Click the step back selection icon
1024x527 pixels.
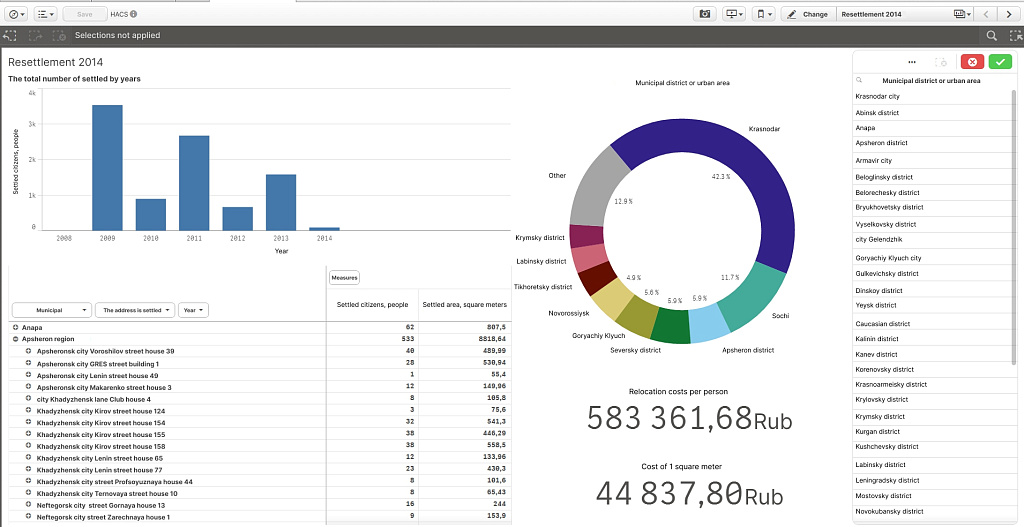pyautogui.click(x=11, y=35)
